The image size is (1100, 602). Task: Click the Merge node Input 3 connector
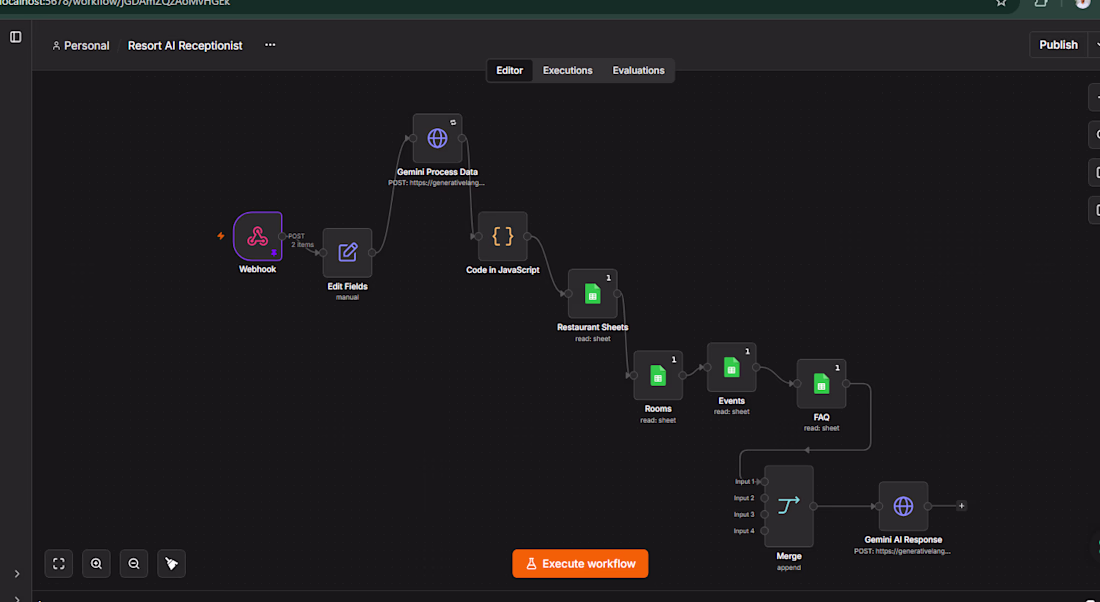tap(765, 514)
